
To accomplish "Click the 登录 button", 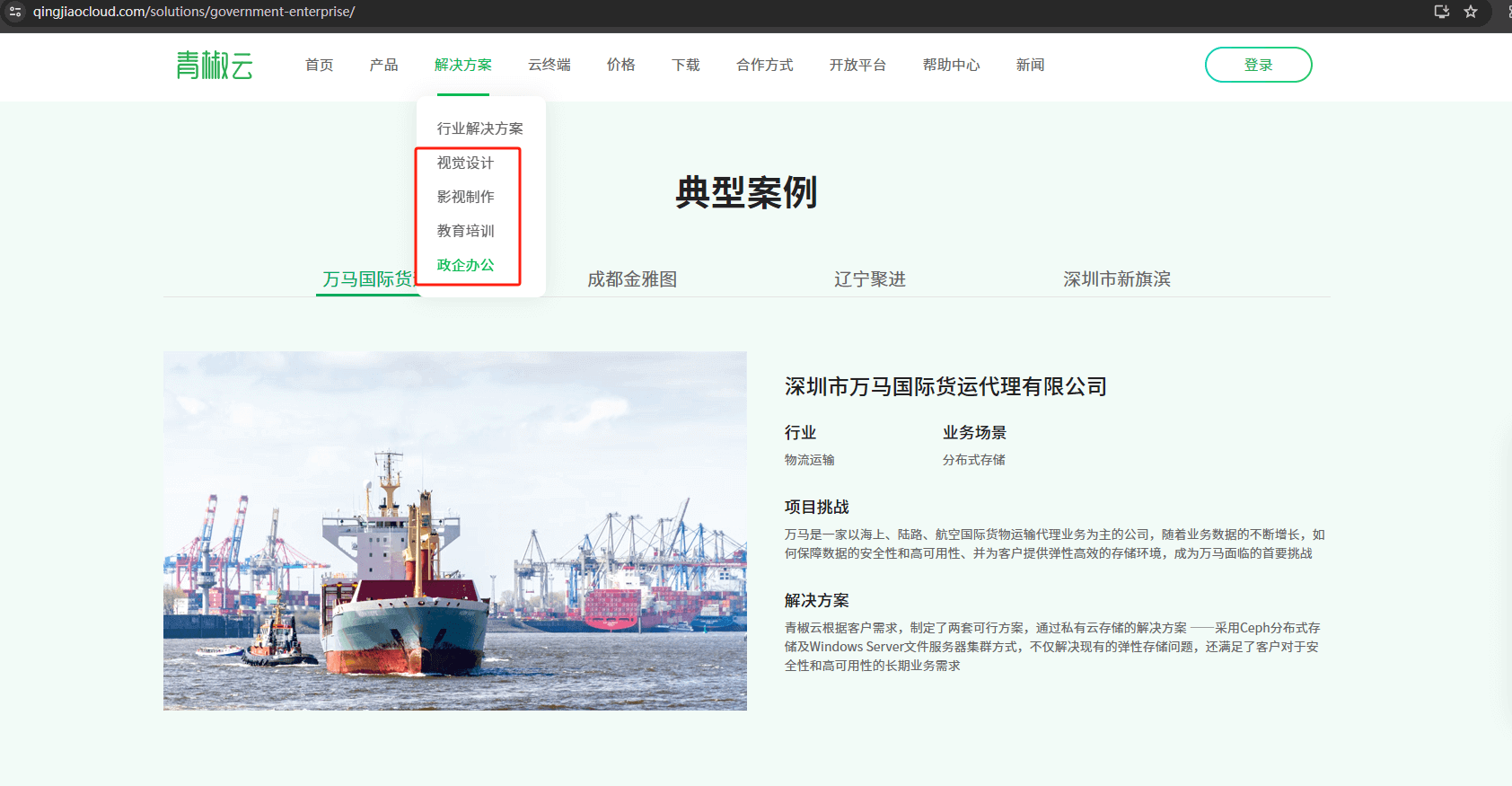I will coord(1259,65).
